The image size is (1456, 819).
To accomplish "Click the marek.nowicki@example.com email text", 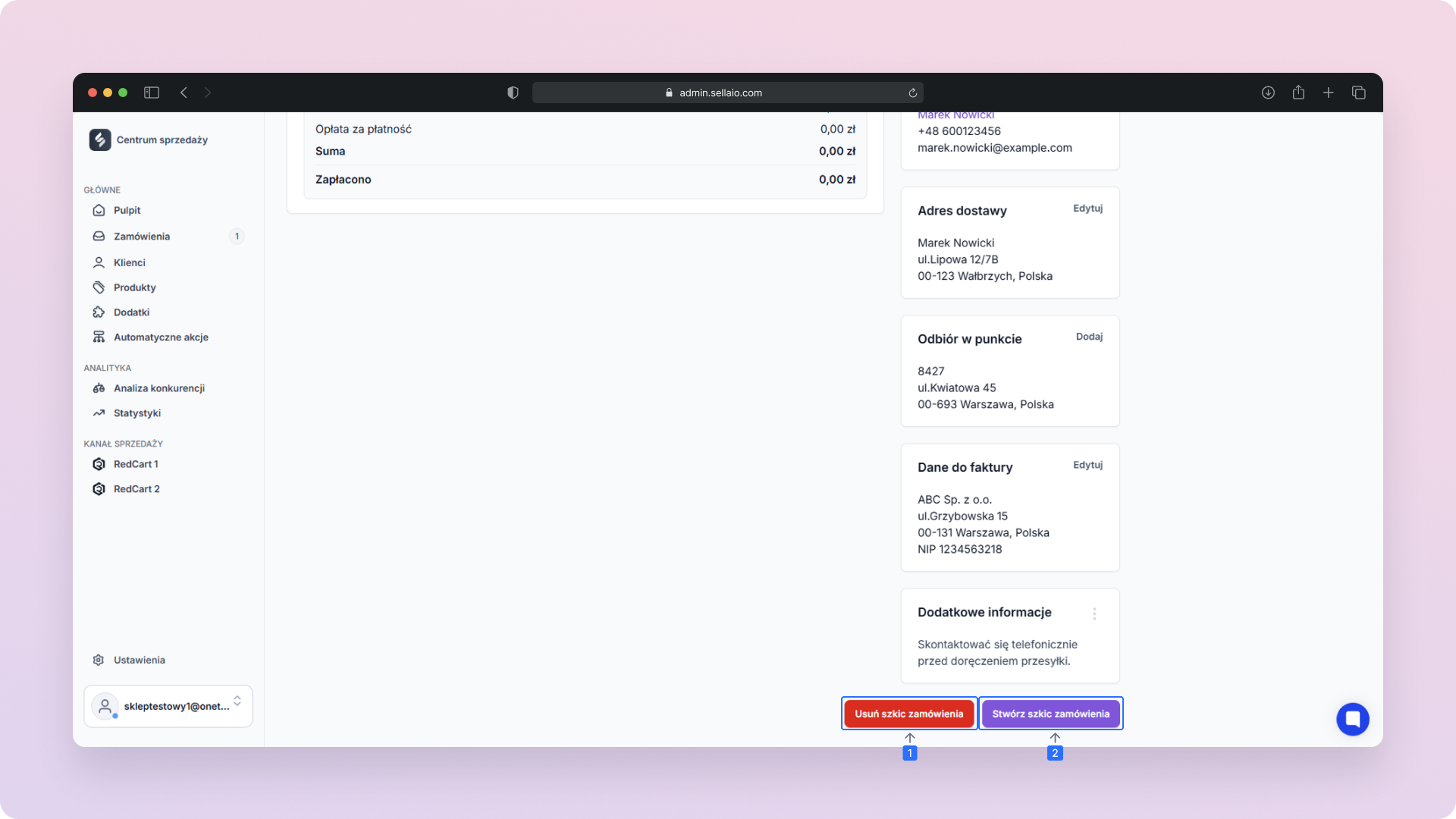I will tap(994, 148).
